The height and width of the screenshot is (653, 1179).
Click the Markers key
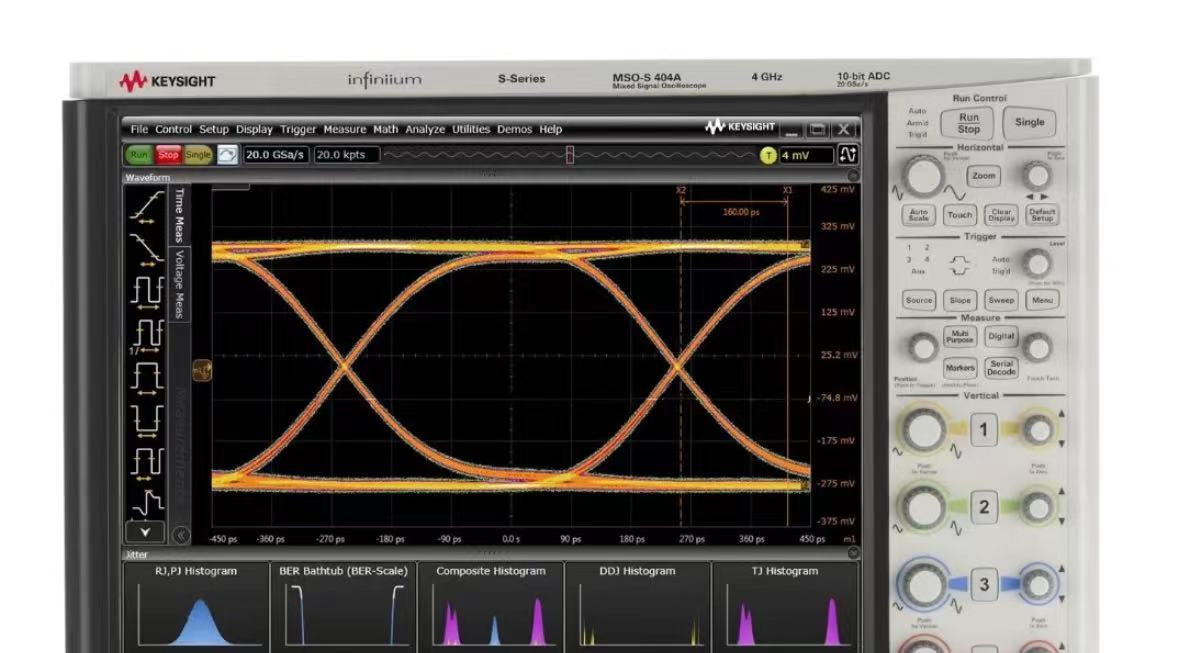tap(959, 368)
